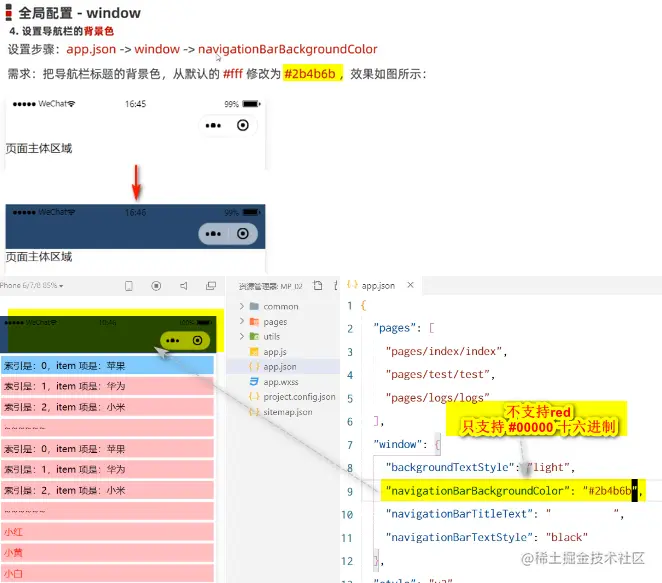
Task: Click code "pages/index/index" on line 3
Action: click(444, 351)
